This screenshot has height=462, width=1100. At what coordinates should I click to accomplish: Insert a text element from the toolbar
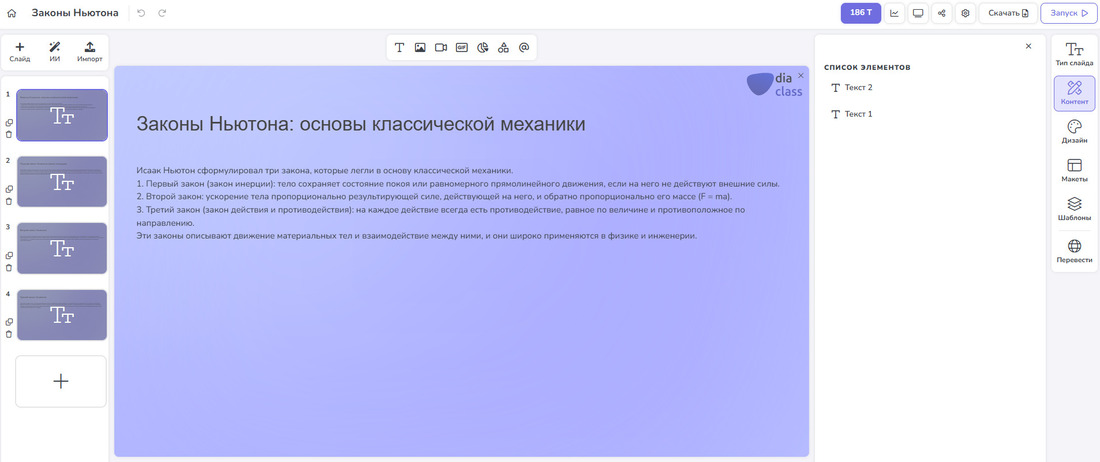(399, 47)
